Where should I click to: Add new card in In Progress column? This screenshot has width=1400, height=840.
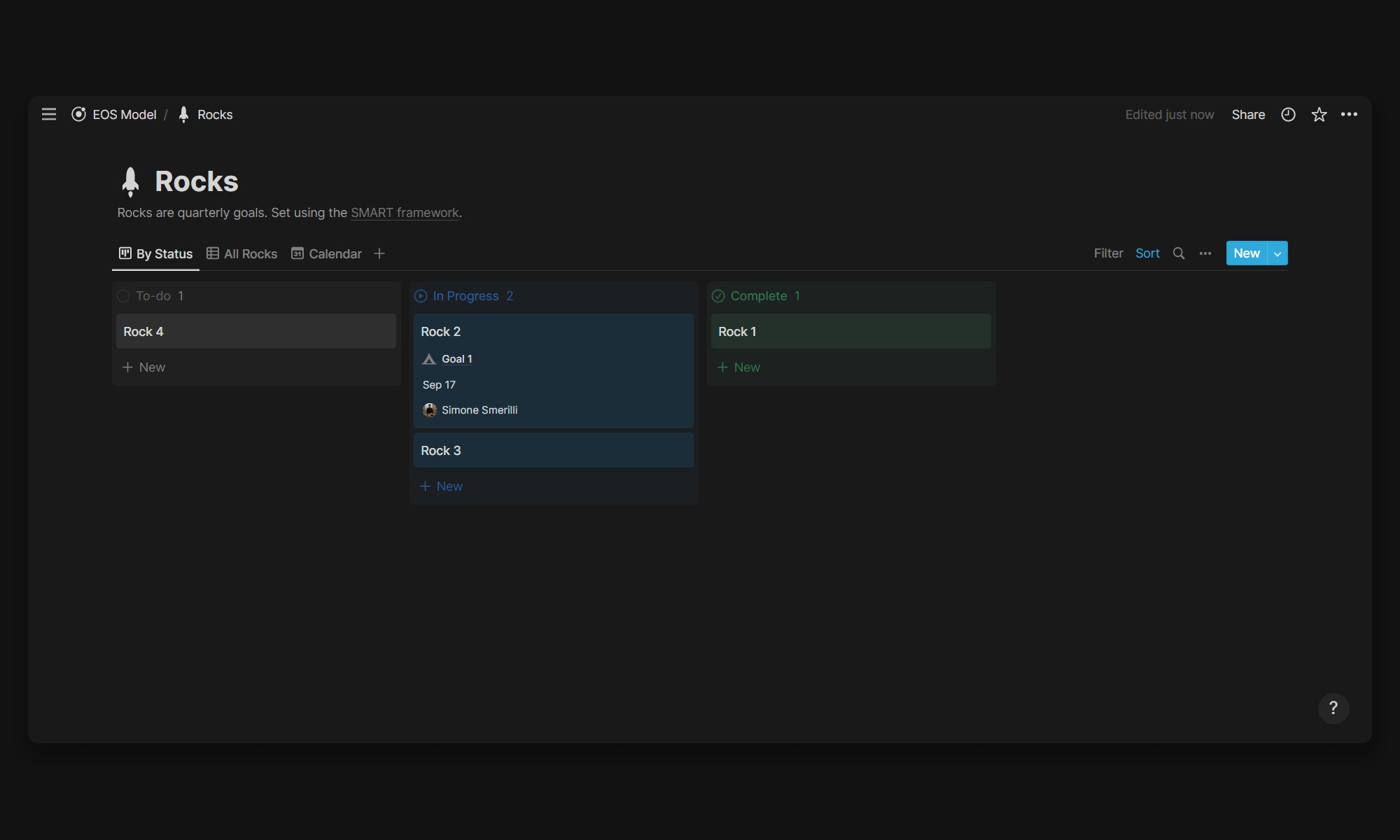441,486
